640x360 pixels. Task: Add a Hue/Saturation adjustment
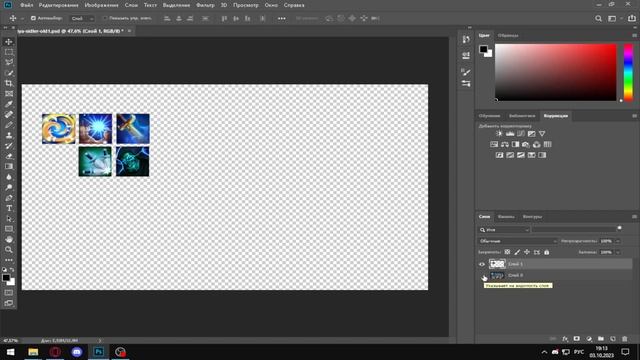tap(494, 144)
